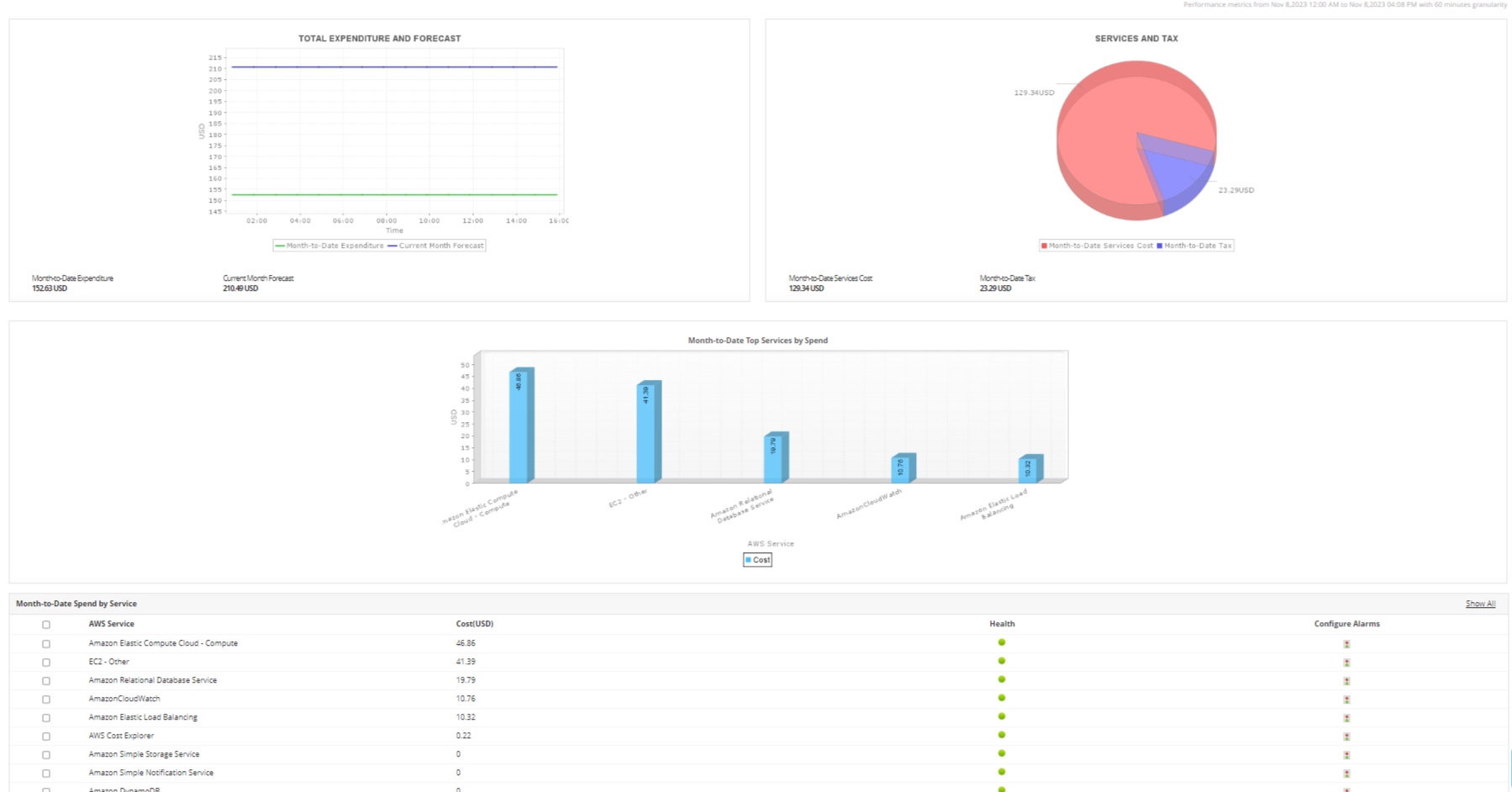1512x792 pixels.
Task: Select the AmazonCloudWatch row checkbox
Action: click(46, 699)
